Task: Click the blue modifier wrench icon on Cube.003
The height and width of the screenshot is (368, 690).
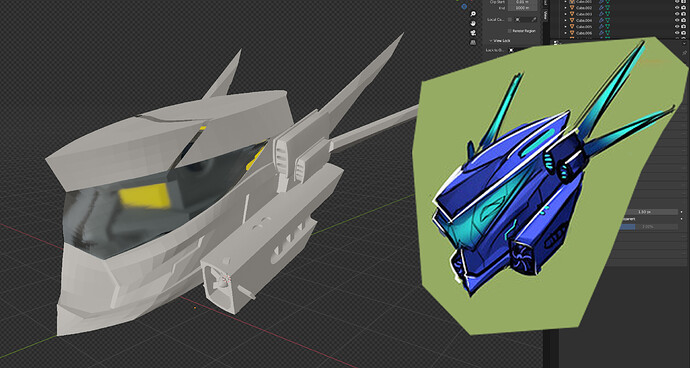Action: [601, 14]
